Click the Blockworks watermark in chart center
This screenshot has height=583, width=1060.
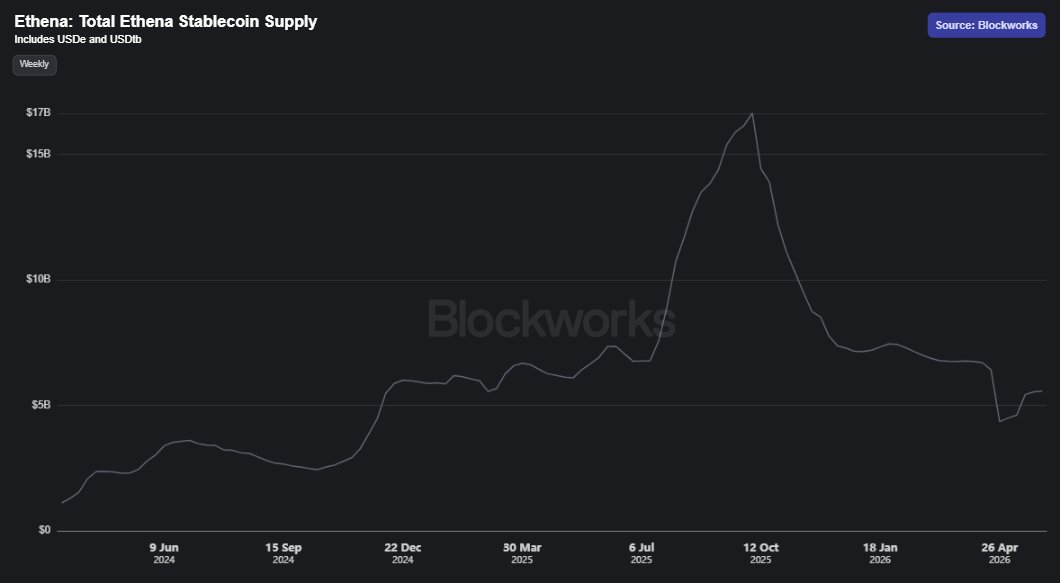(x=552, y=319)
